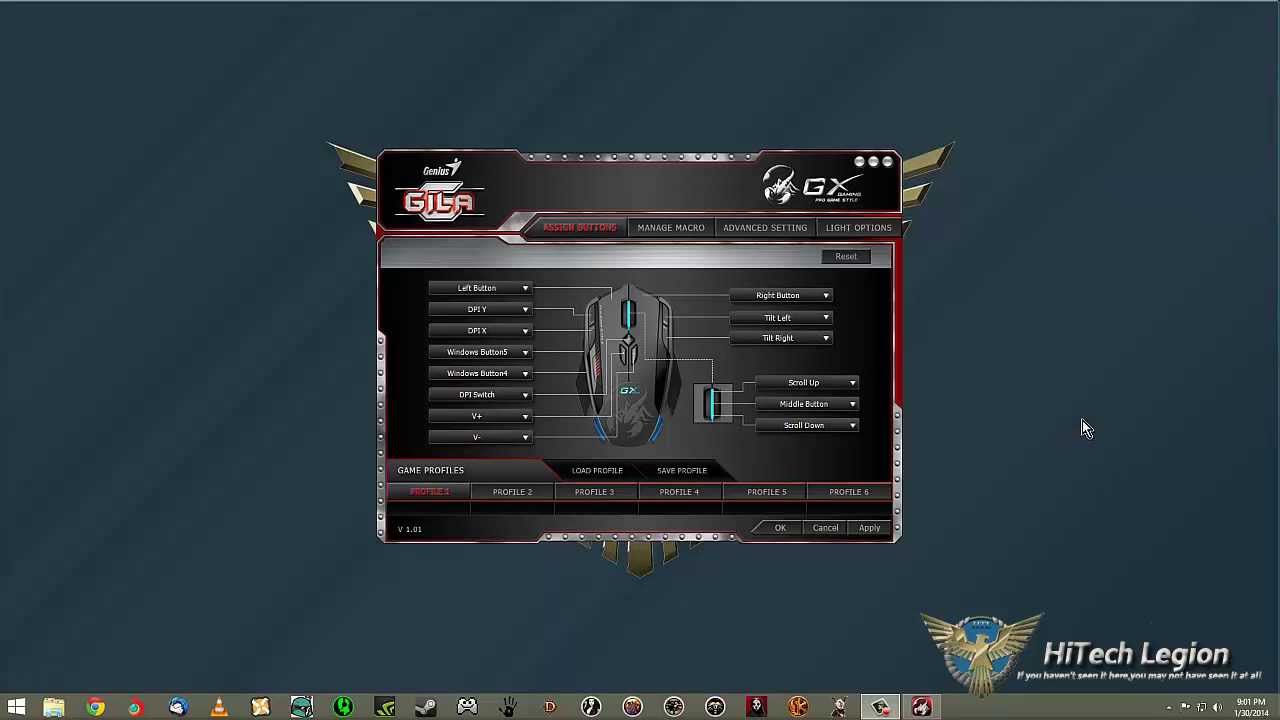Image resolution: width=1280 pixels, height=720 pixels.
Task: Open the 9:01 PM taskbar clock
Action: pyautogui.click(x=1251, y=708)
